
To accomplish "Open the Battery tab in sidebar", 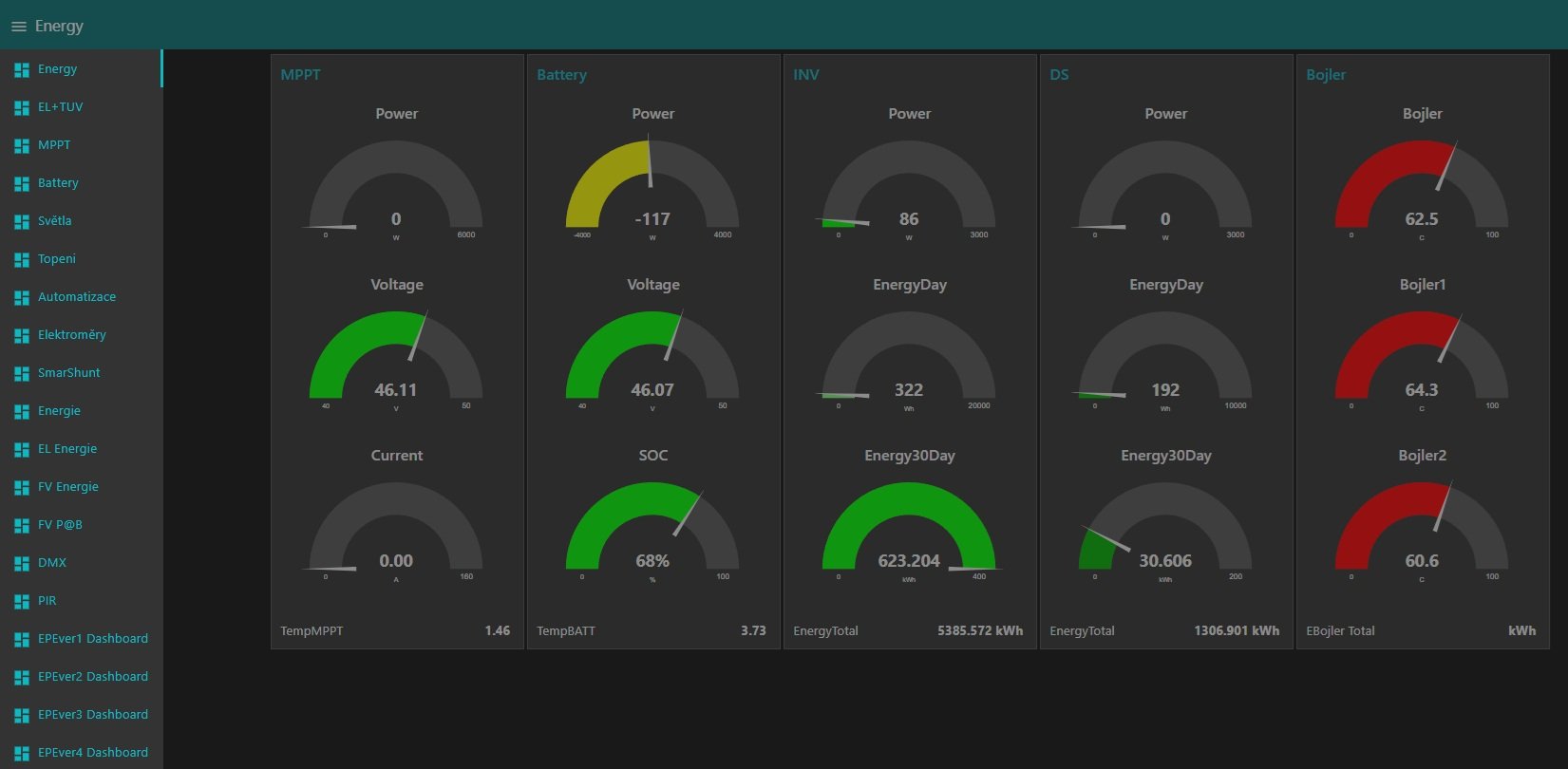I will (58, 183).
